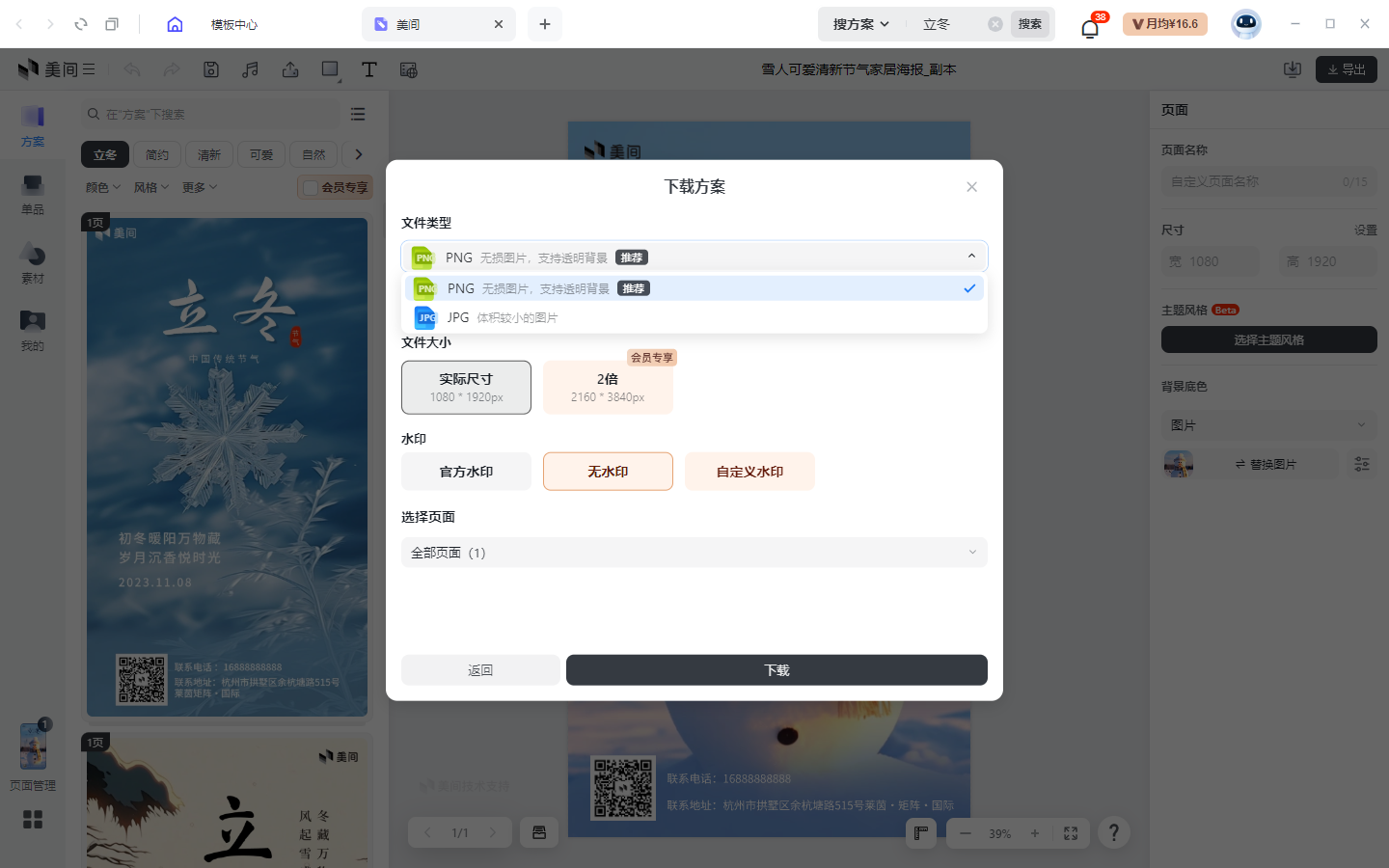Collapse the file type dropdown
Viewport: 1389px width, 868px height.
pyautogui.click(x=971, y=257)
